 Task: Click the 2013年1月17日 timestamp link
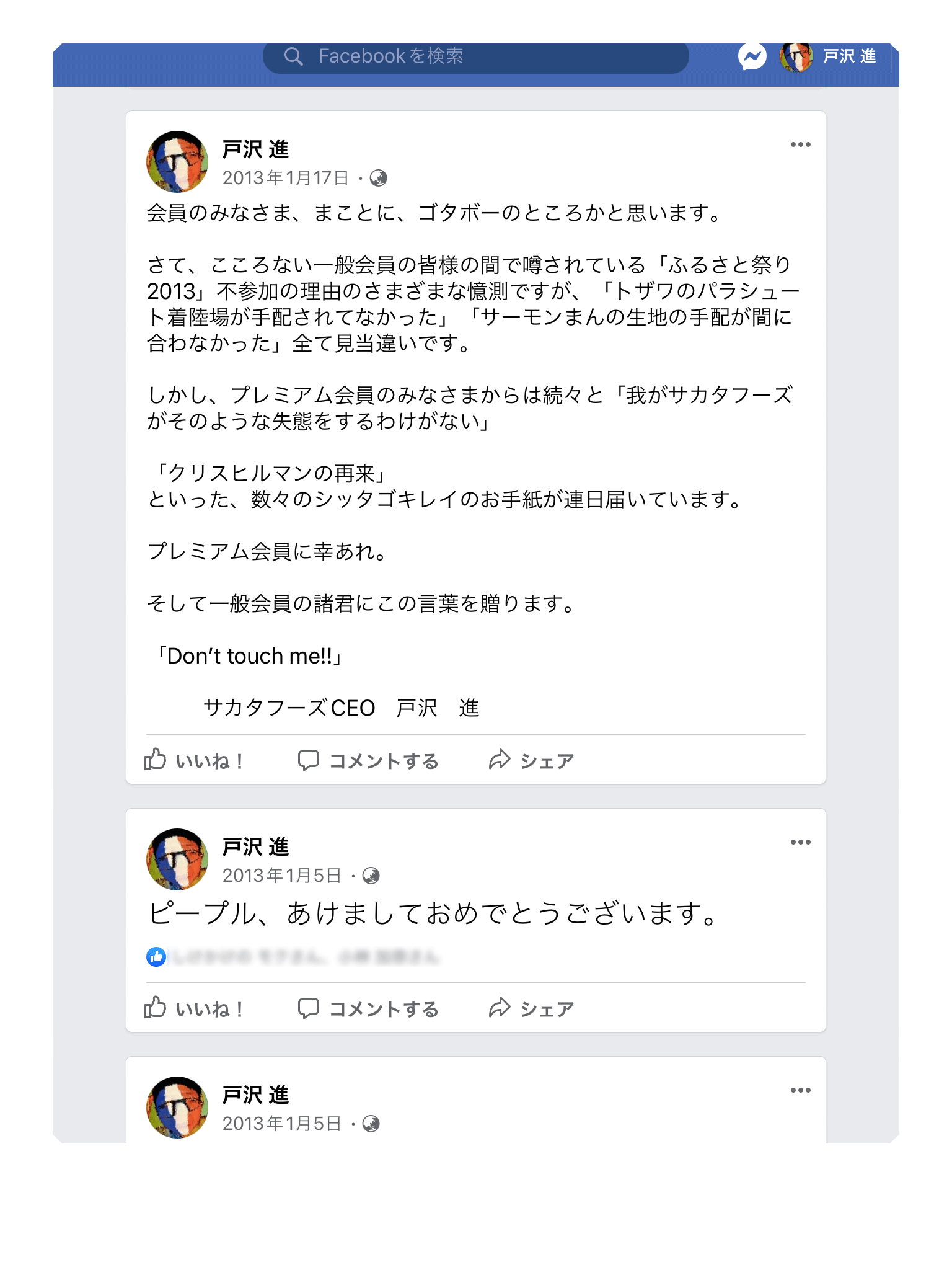point(286,179)
